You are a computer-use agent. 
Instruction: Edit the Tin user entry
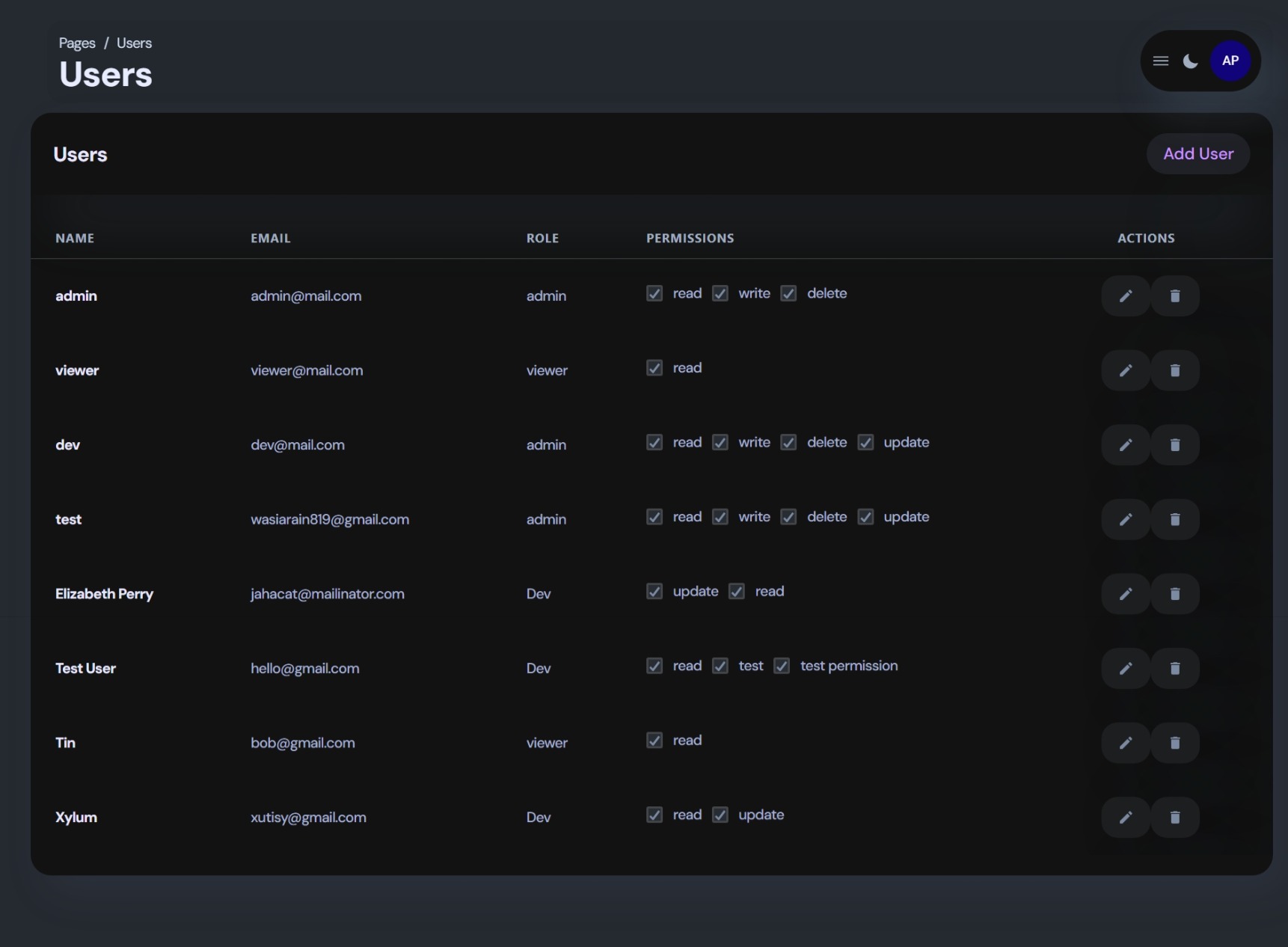pos(1125,743)
